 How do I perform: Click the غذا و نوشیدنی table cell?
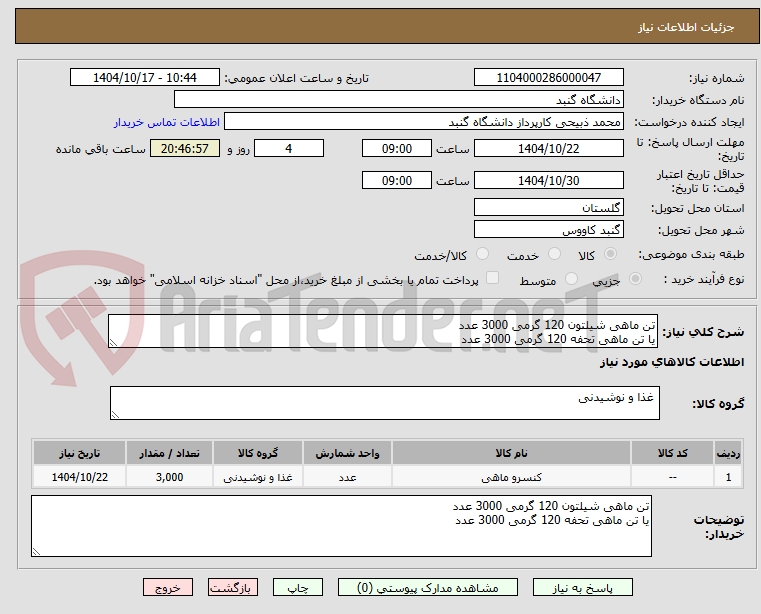pos(258,477)
